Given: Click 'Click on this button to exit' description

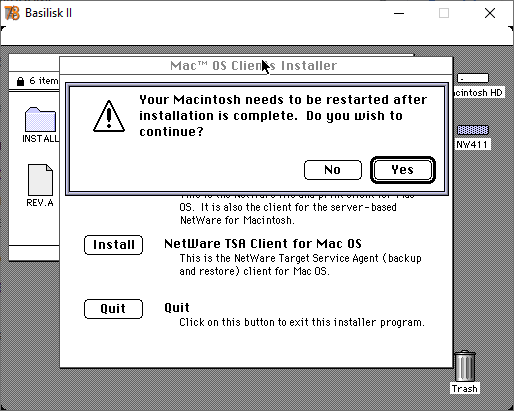Looking at the screenshot, I should 302,322.
